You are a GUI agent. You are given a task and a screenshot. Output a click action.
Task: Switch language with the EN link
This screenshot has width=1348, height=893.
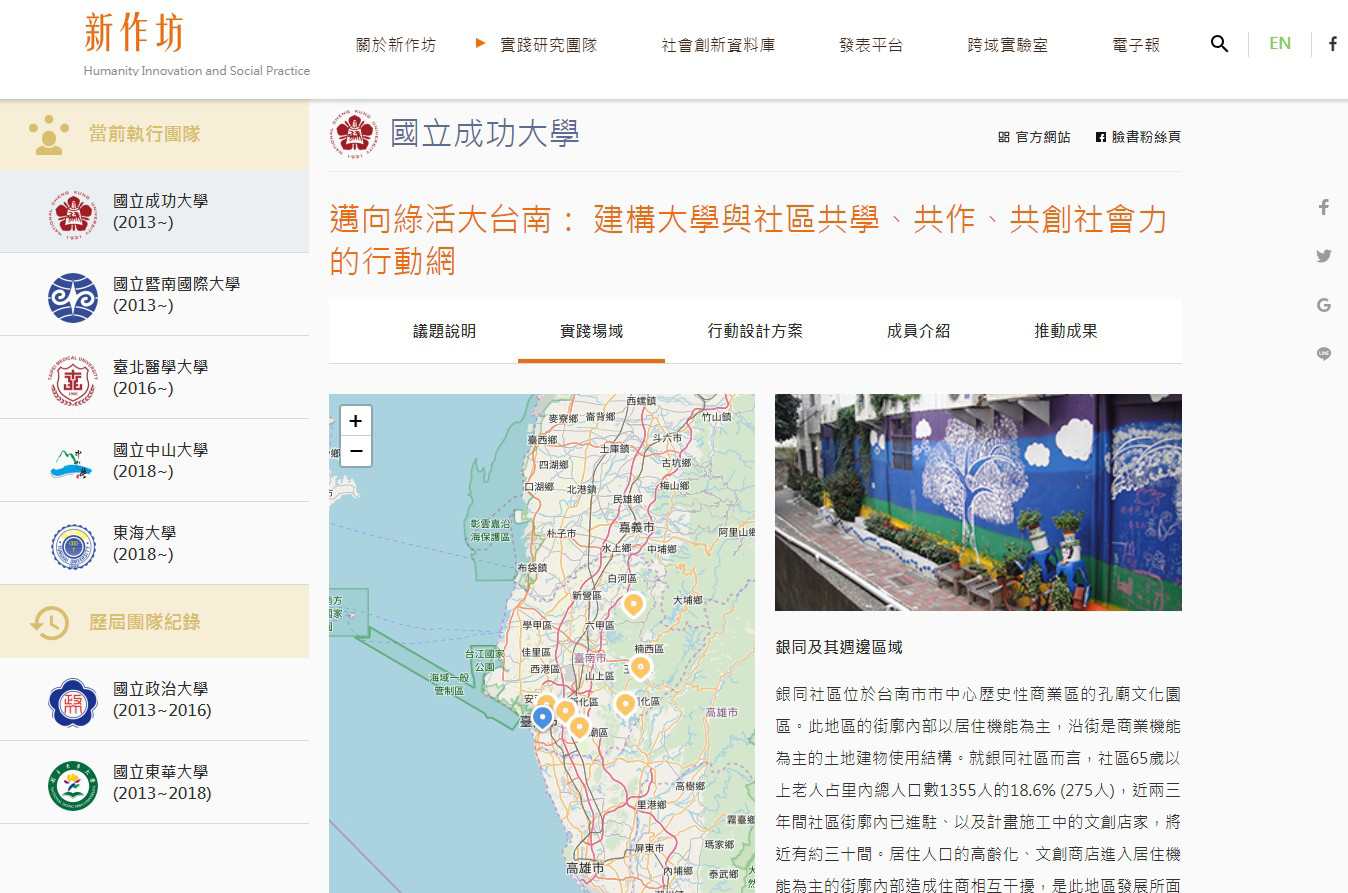click(x=1280, y=43)
